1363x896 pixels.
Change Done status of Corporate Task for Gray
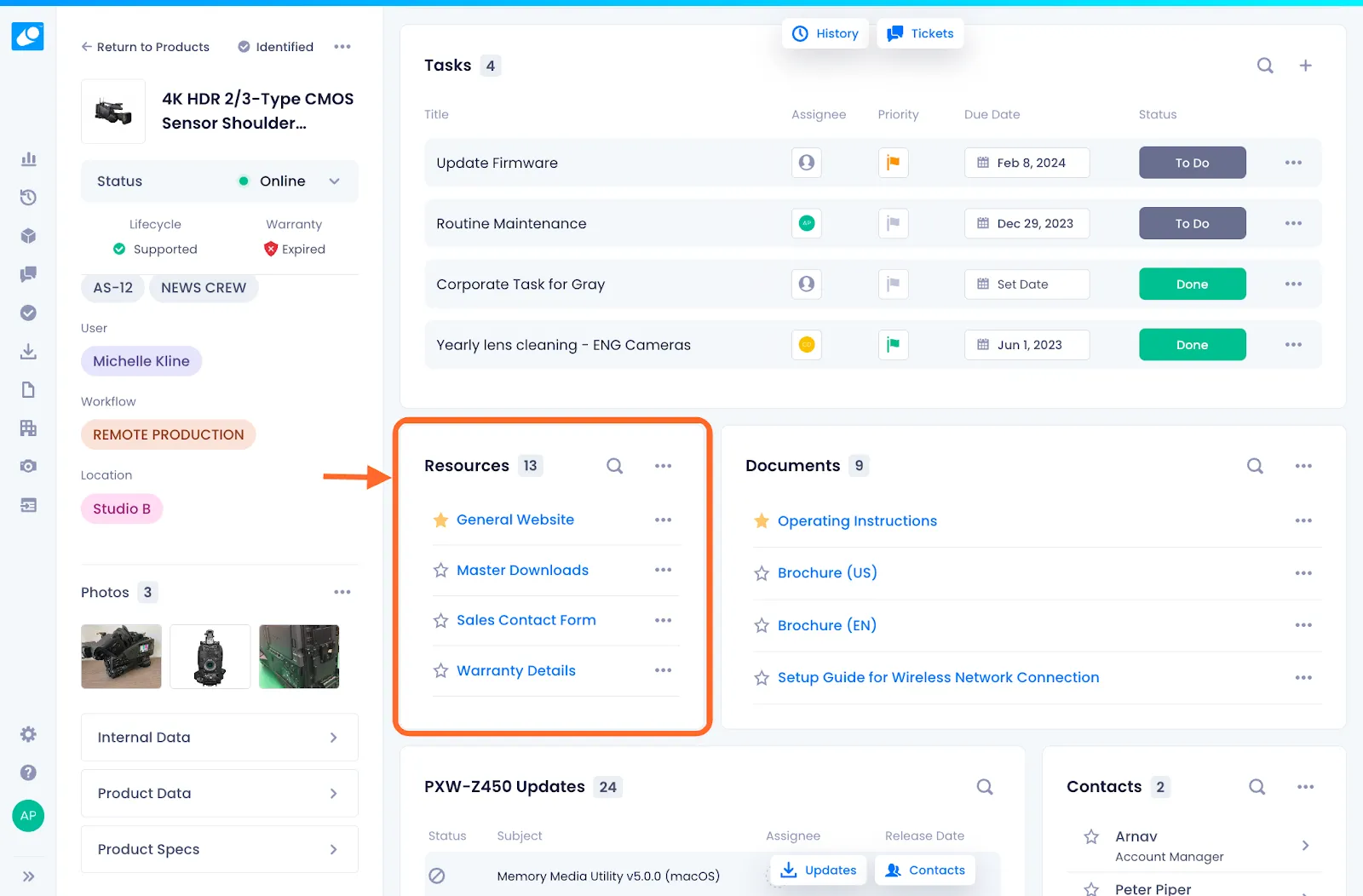(x=1192, y=284)
